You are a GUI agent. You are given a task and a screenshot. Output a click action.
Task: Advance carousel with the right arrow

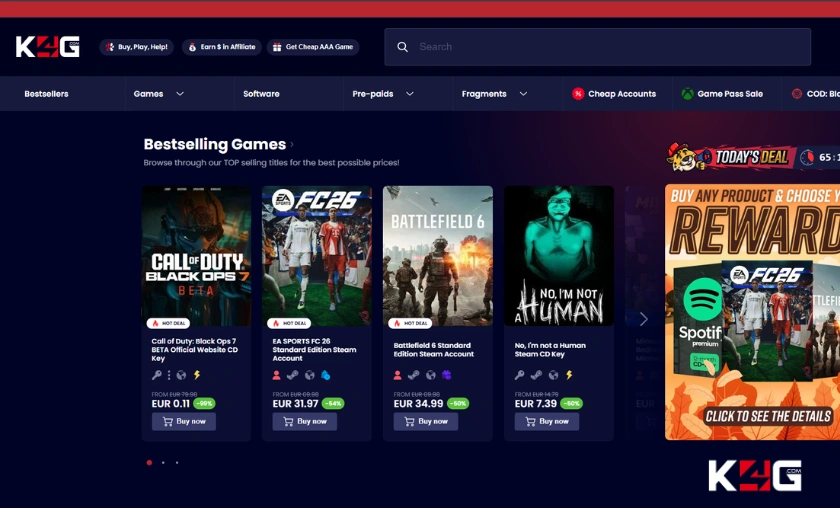(643, 319)
